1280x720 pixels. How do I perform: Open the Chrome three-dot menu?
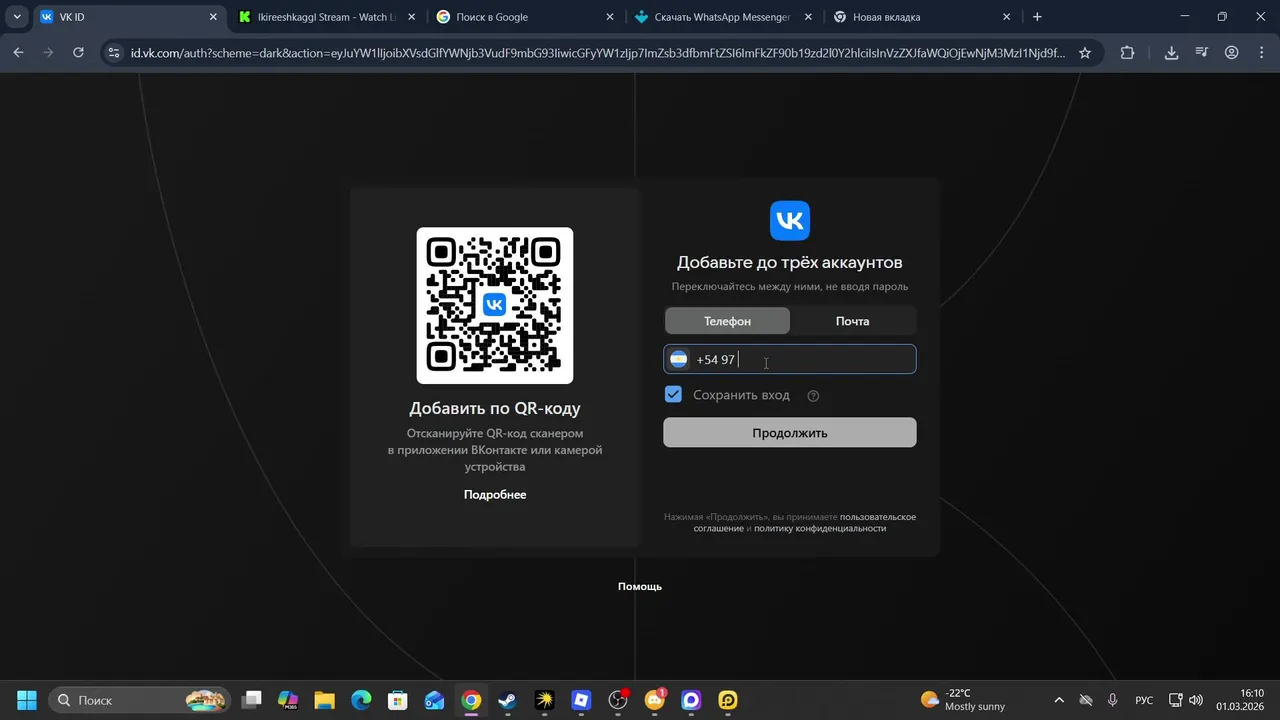(1261, 53)
